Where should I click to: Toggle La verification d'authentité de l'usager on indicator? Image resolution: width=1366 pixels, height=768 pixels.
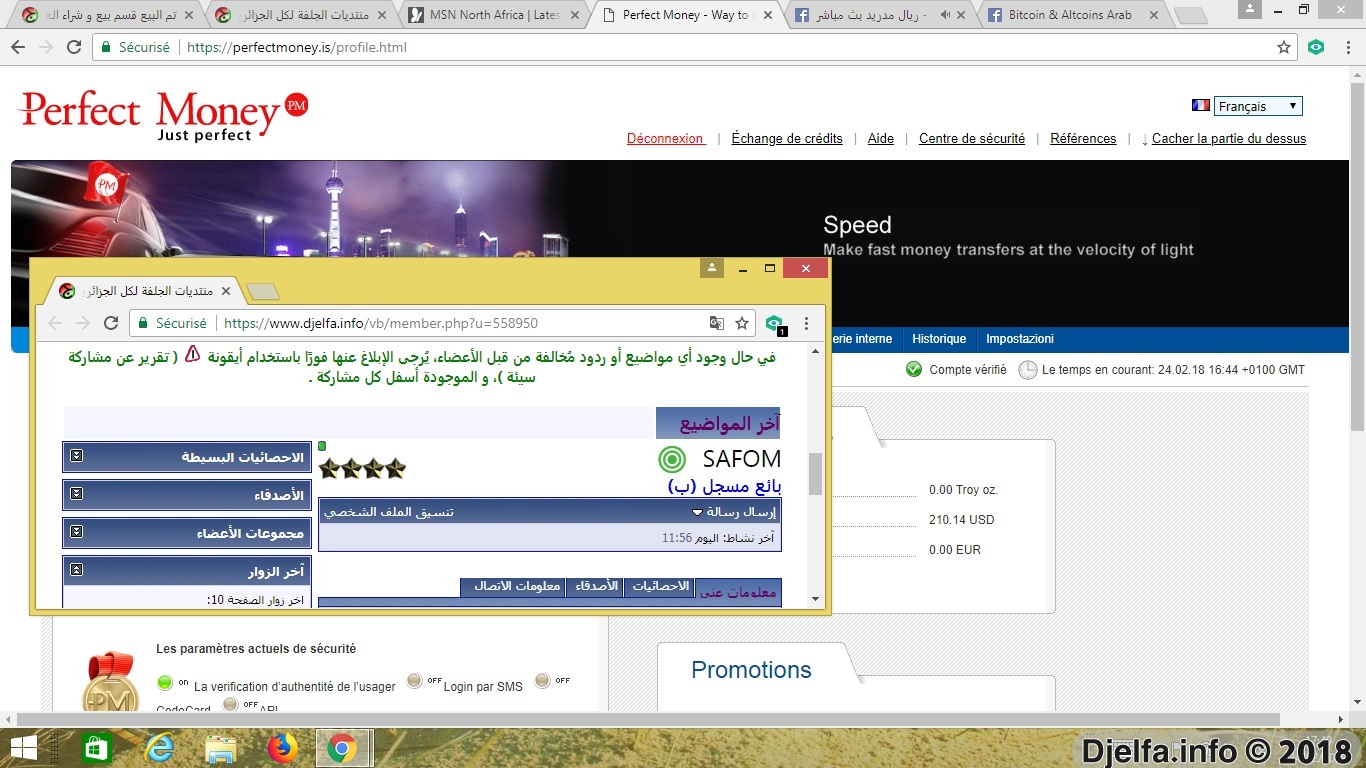pos(165,683)
